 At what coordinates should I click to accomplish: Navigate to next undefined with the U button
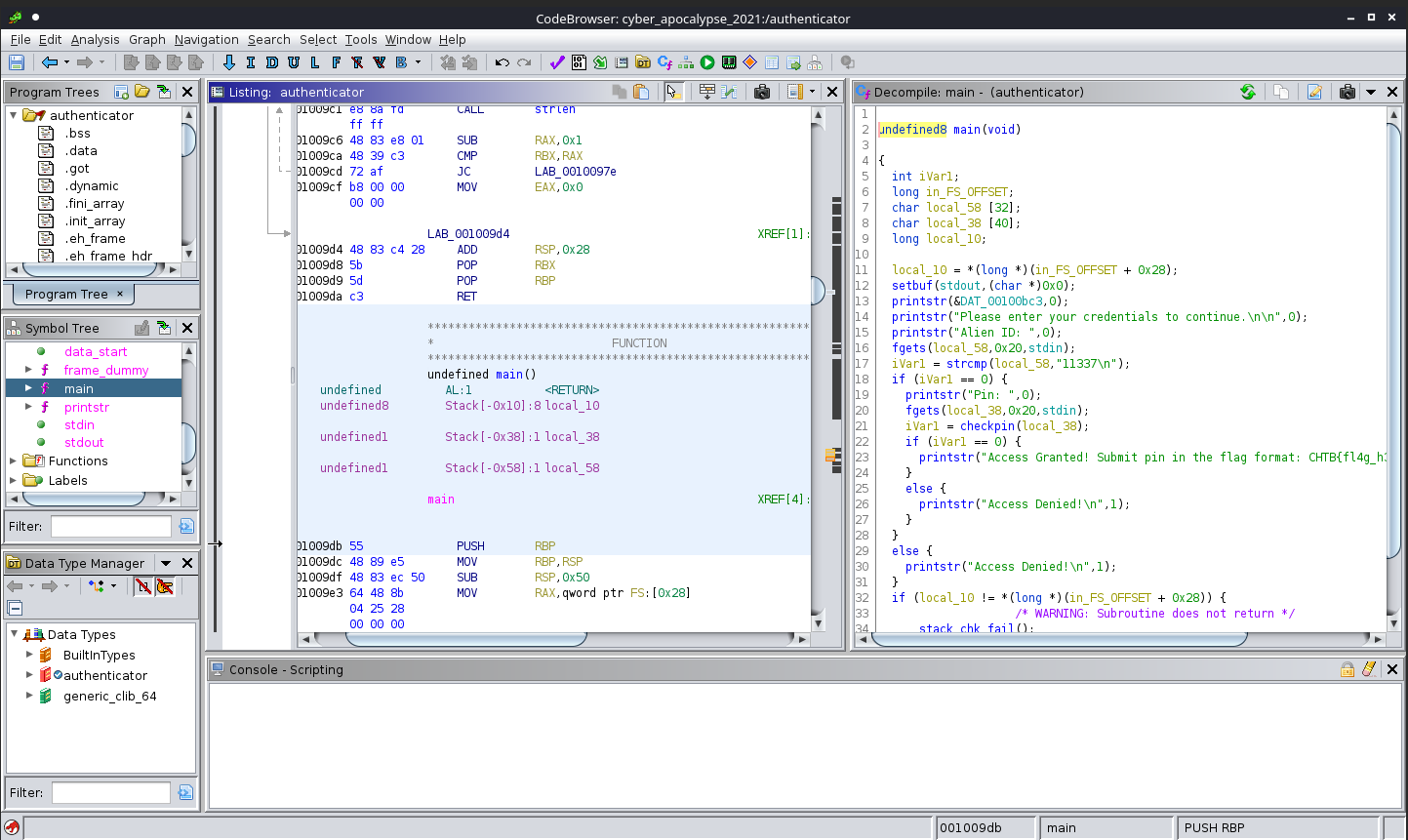(293, 62)
